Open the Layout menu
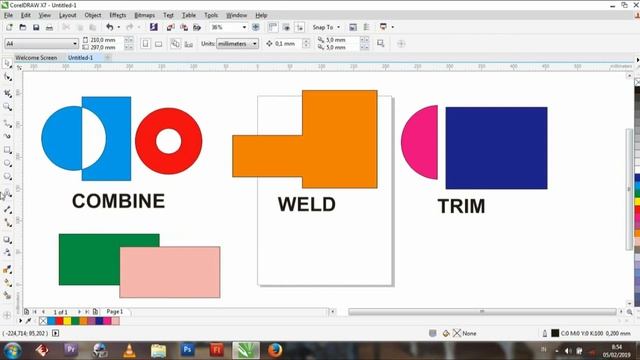 point(67,15)
